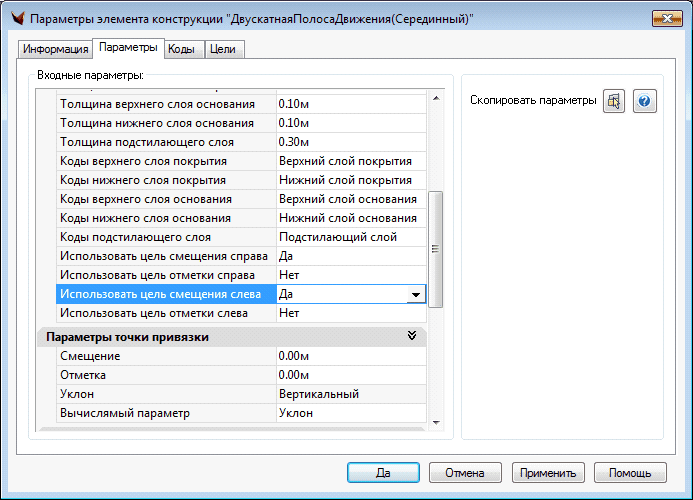Select 'Использовать цель отметки справа' value 'Нет'
This screenshot has width=693, height=500.
350,275
